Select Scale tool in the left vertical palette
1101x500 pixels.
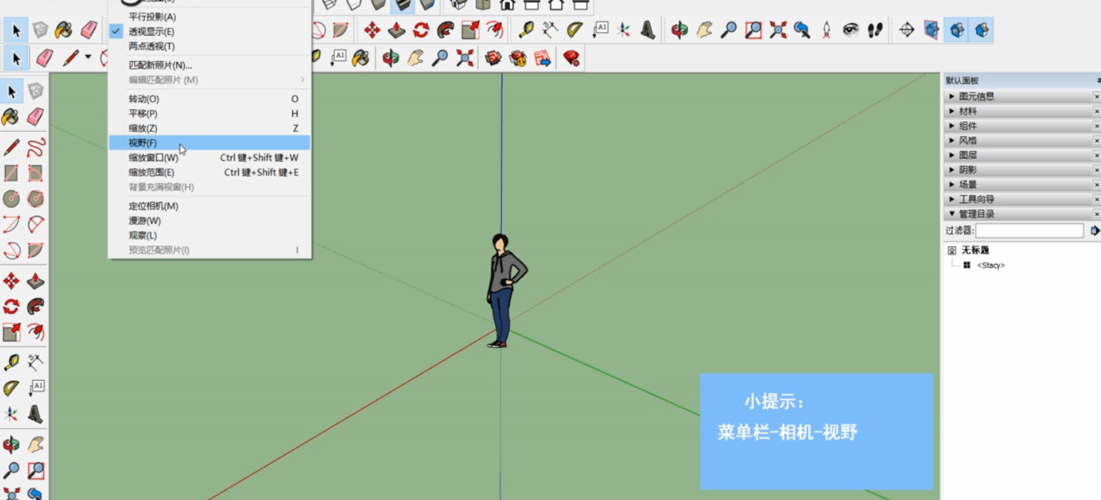tap(11, 331)
